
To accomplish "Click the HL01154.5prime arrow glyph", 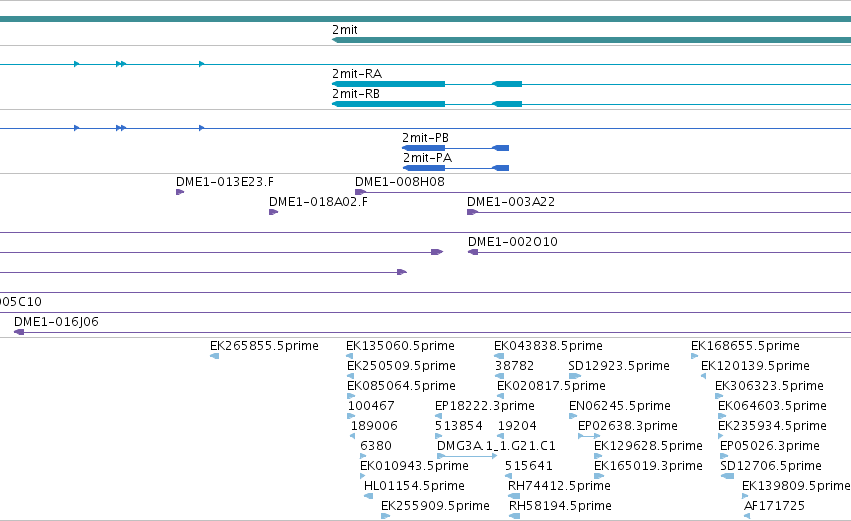I will 369,496.
